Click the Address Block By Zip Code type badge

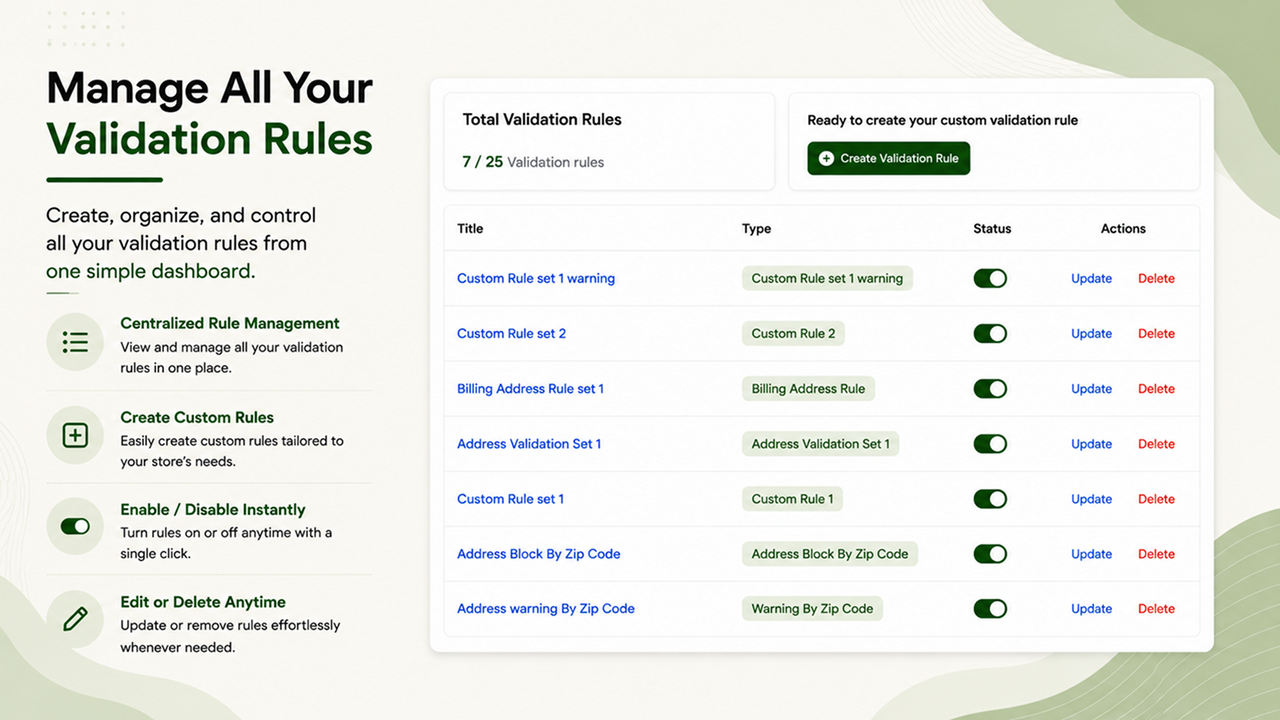(830, 553)
